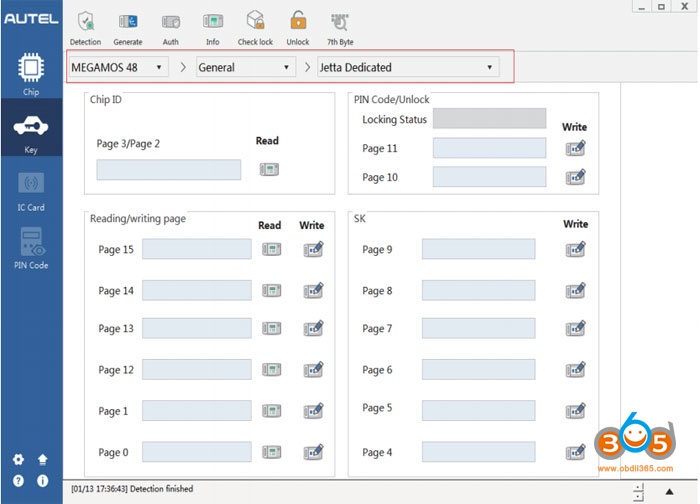
Task: Open settings gear in the sidebar
Action: (18, 459)
